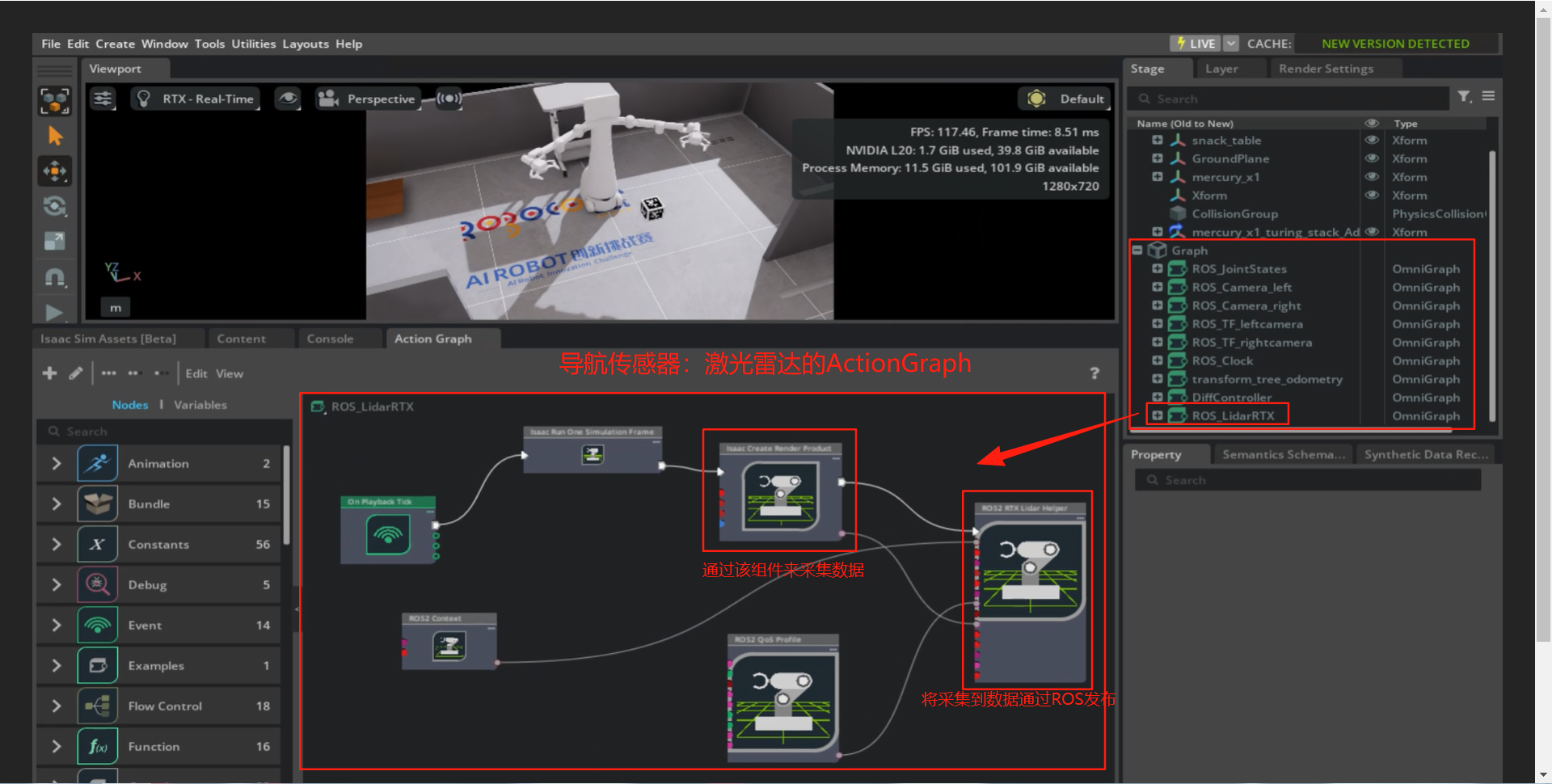Click the Flow Control category icon
1552x784 pixels.
(x=98, y=706)
